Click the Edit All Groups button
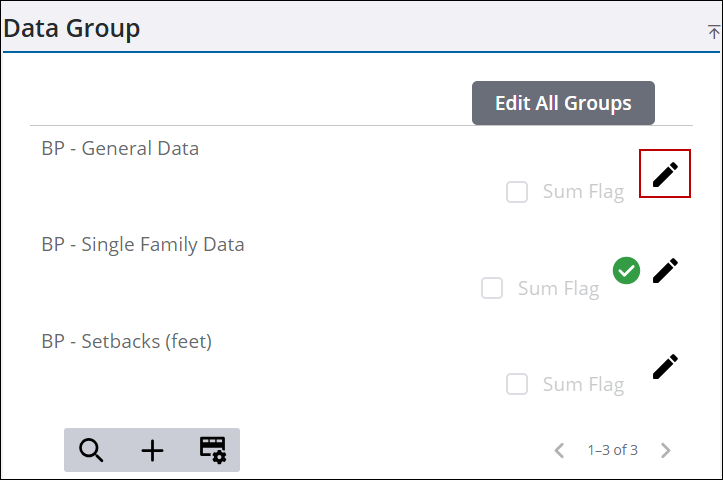723x480 pixels. click(563, 103)
